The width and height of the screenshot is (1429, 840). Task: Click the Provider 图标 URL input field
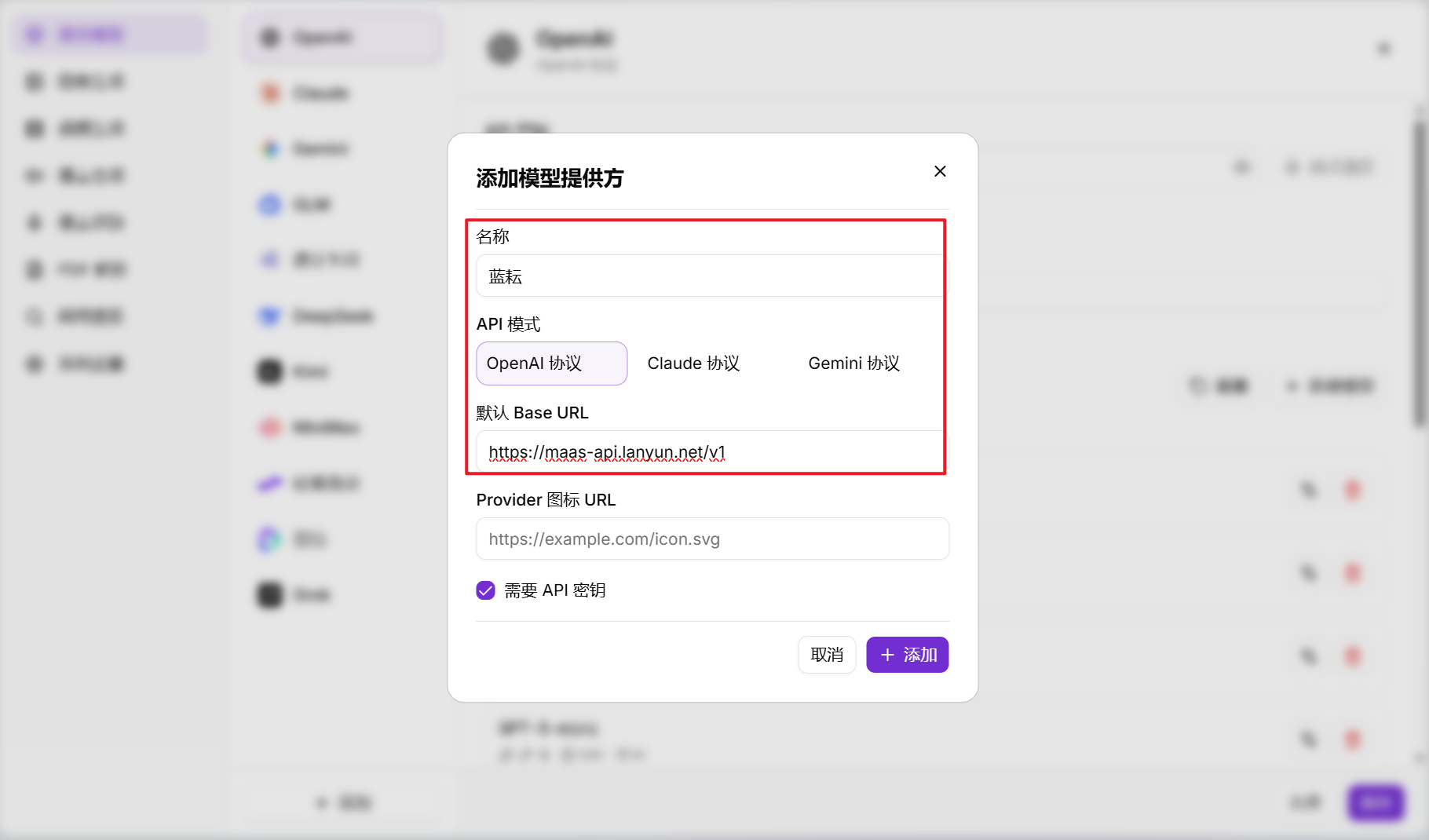(712, 539)
